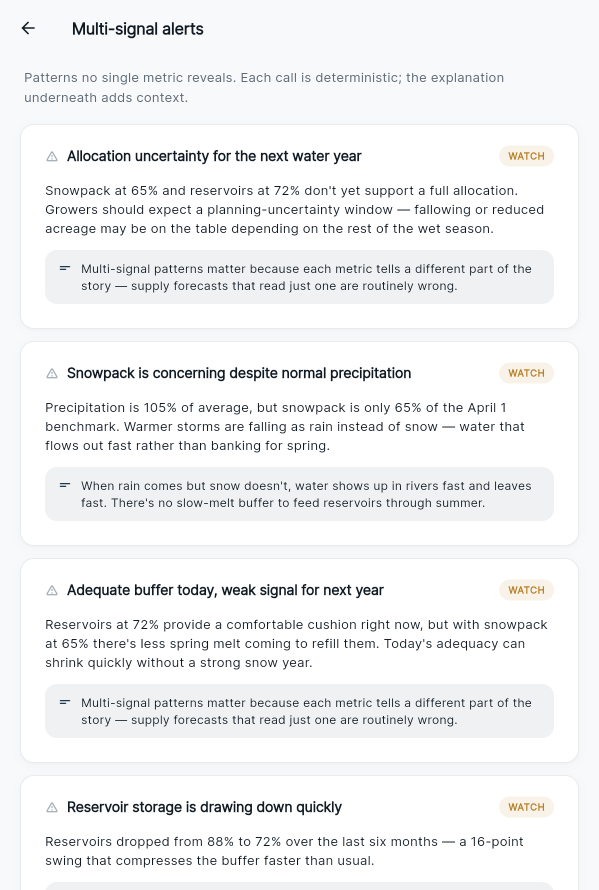This screenshot has width=599, height=890.
Task: Click WATCH badge on Adequate buffer today card
Action: 526,590
